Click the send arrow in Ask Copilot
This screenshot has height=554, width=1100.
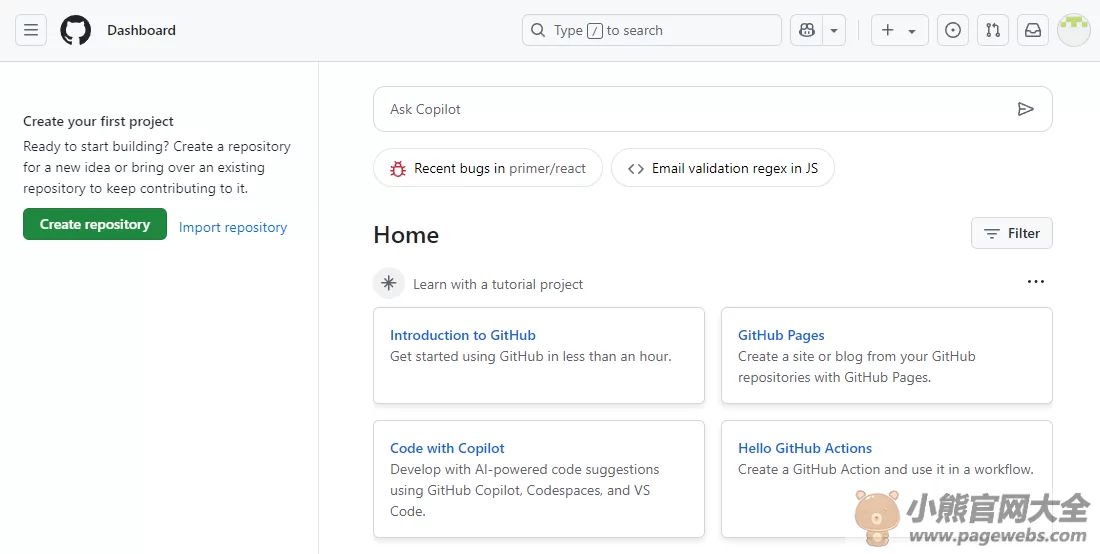(x=1026, y=109)
